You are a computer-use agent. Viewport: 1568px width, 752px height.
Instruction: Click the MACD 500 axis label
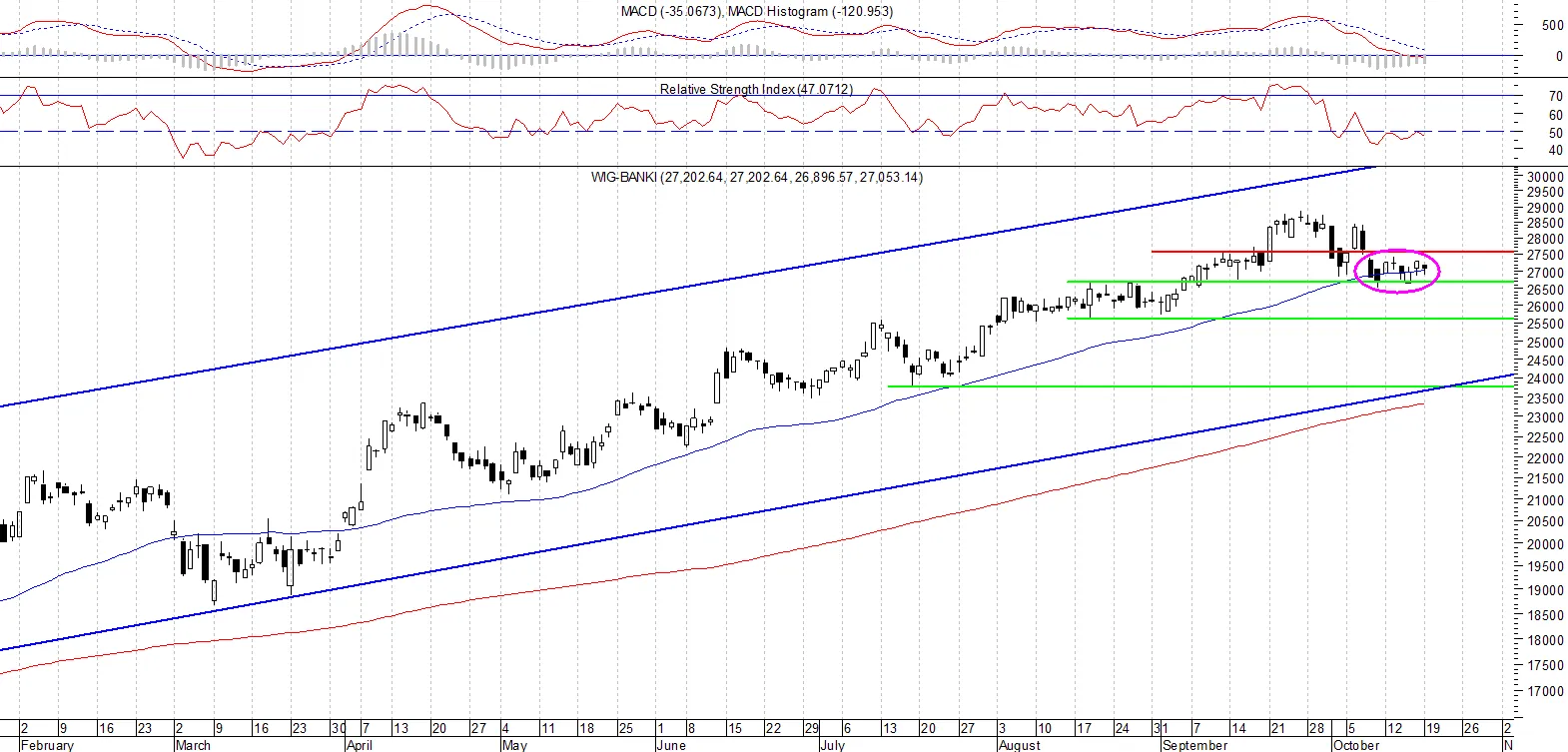1552,26
